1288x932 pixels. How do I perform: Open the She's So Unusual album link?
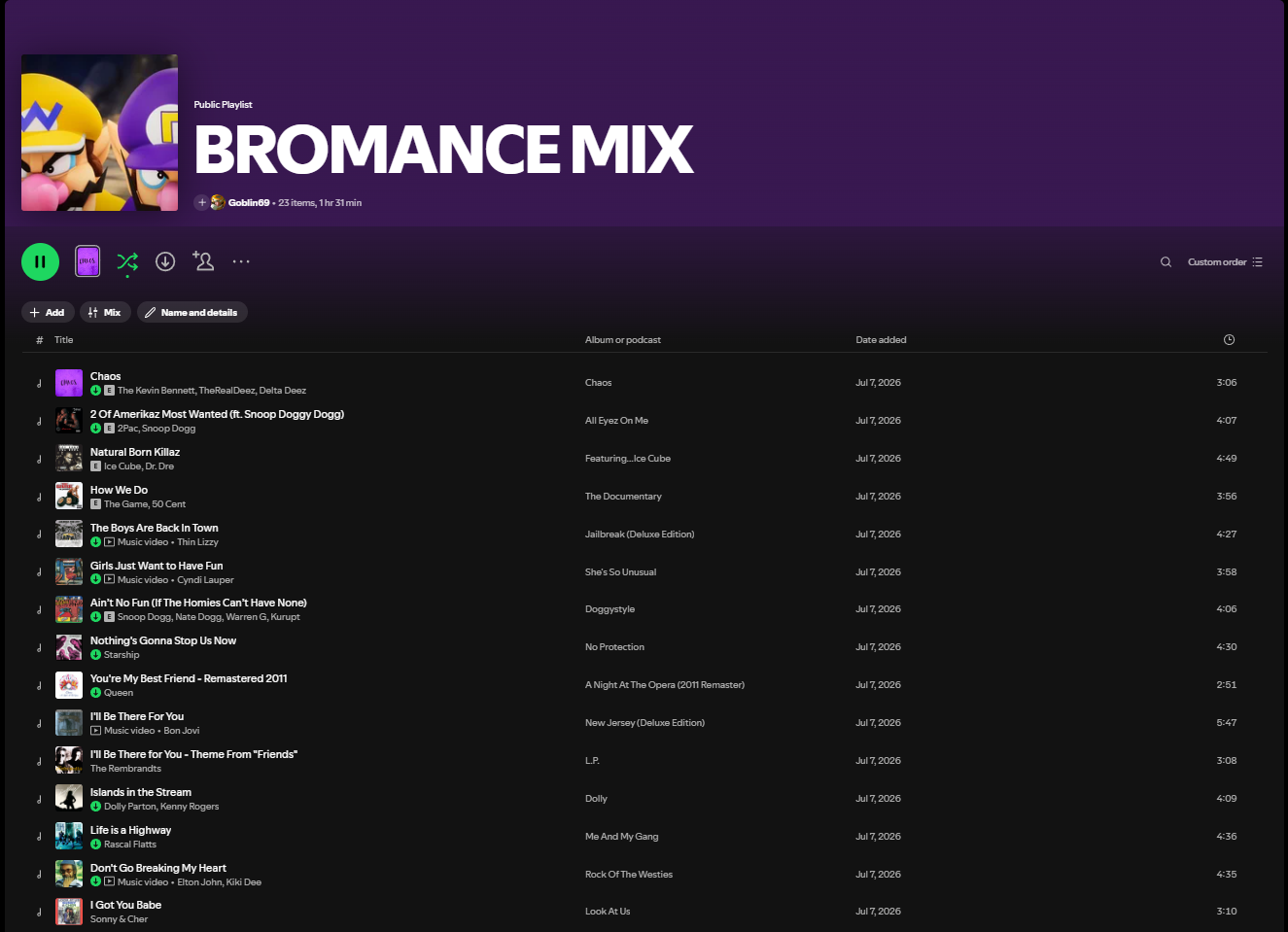click(x=620, y=572)
